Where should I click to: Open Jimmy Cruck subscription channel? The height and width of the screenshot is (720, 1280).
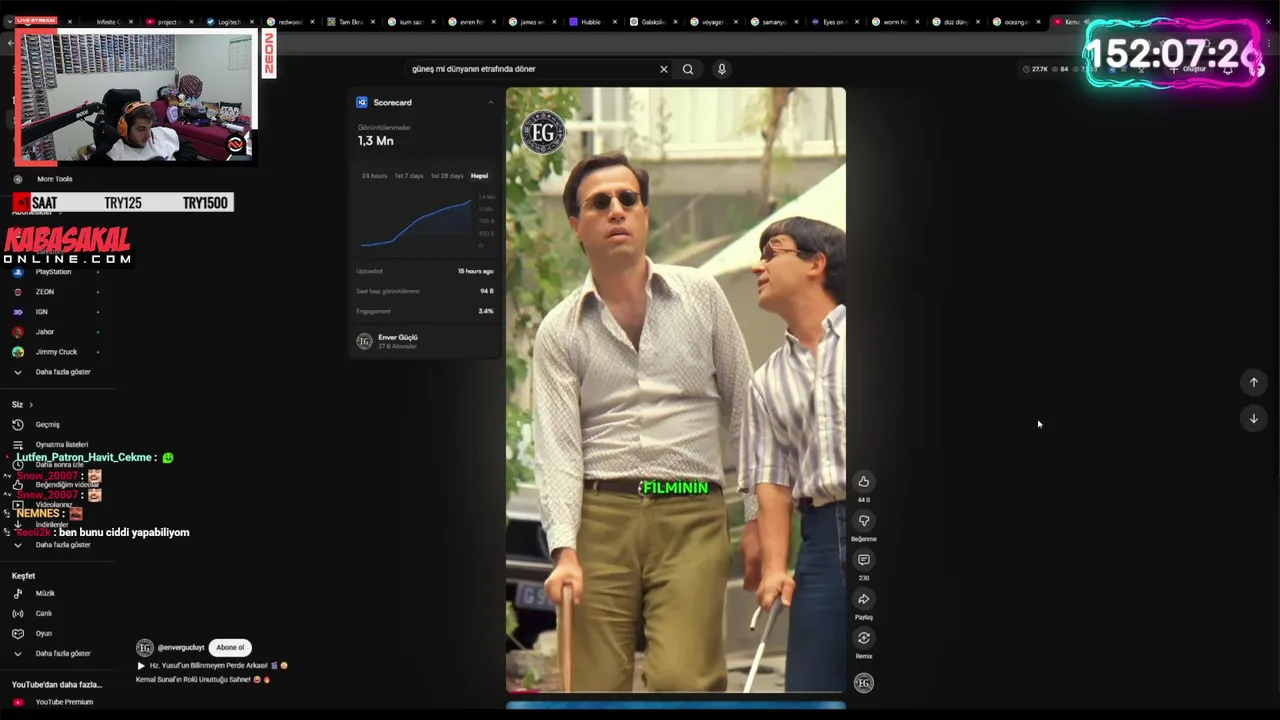click(56, 352)
